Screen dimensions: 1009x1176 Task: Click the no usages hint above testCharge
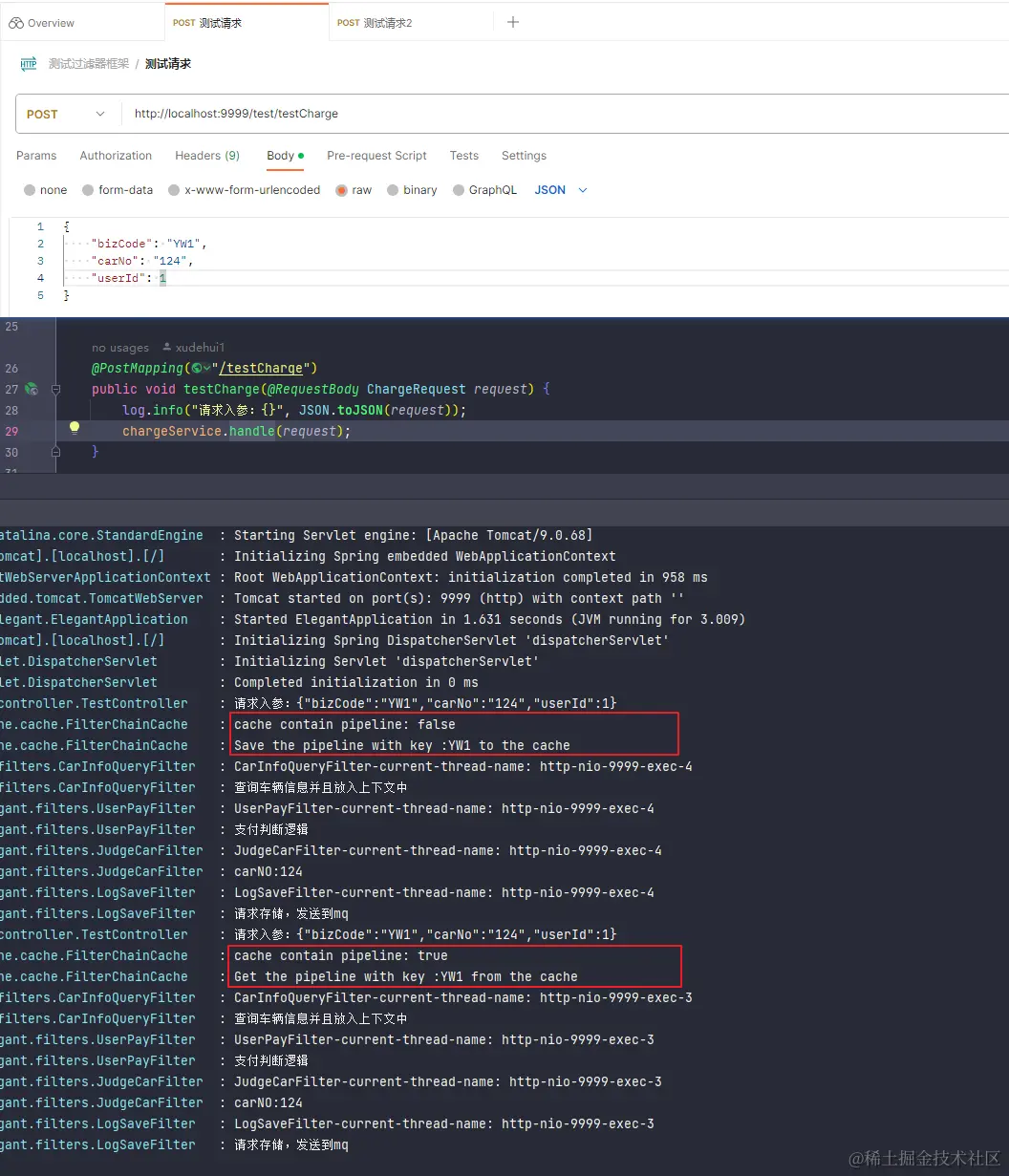(x=120, y=348)
